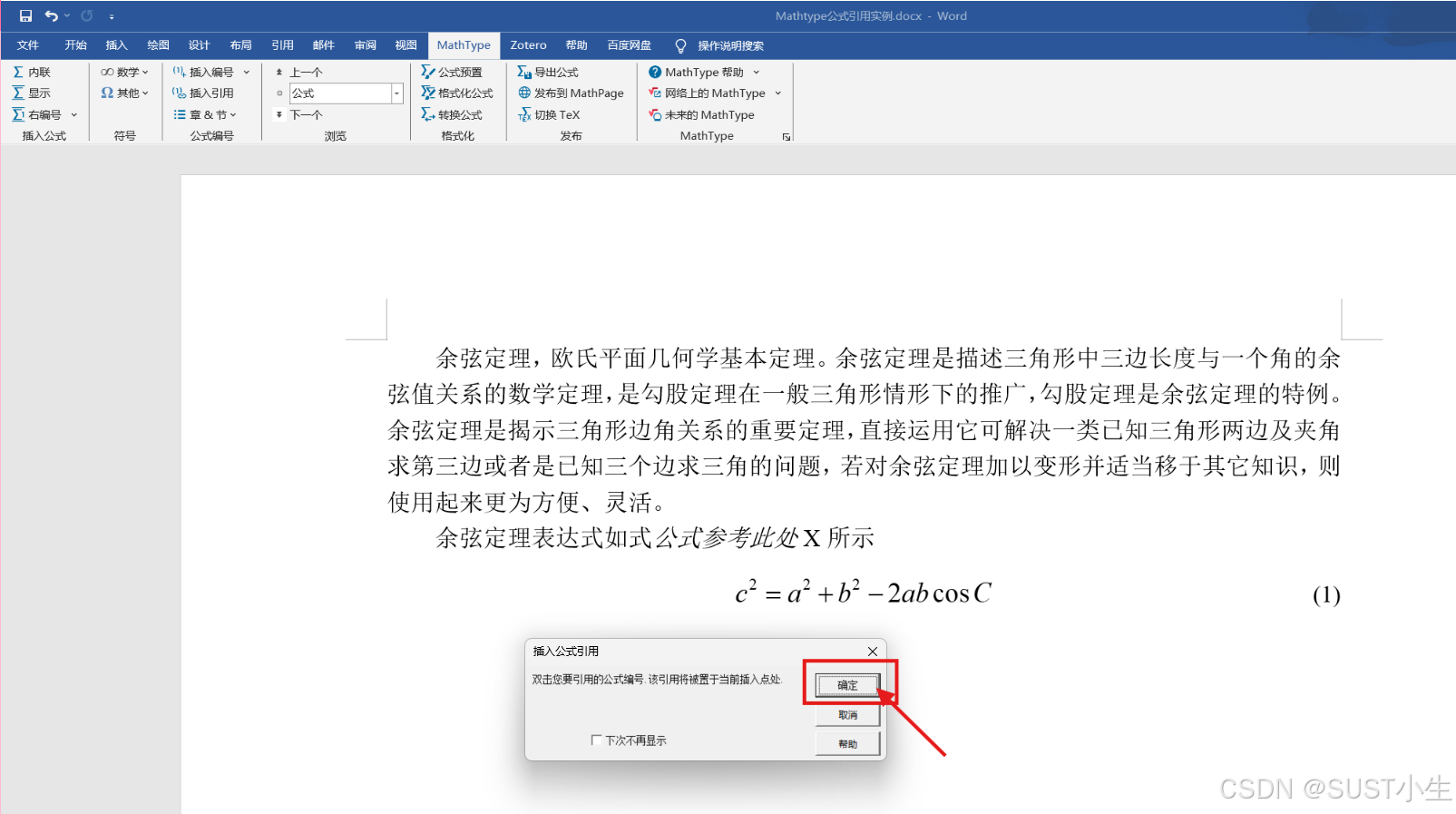This screenshot has width=1456, height=814.
Task: Expand the 右编号 dropdown arrow
Action: pos(74,114)
